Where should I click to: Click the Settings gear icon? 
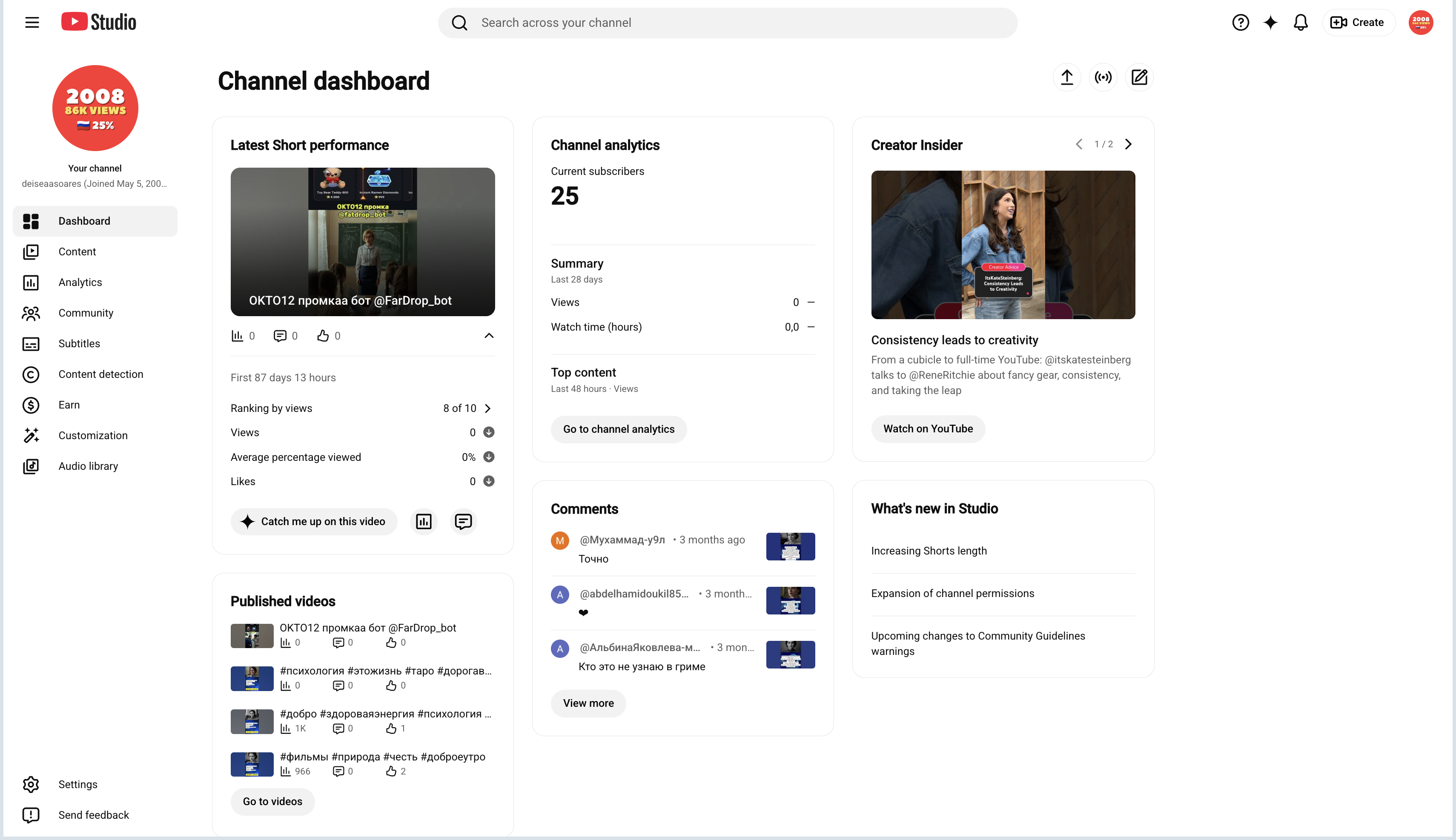tap(31, 784)
